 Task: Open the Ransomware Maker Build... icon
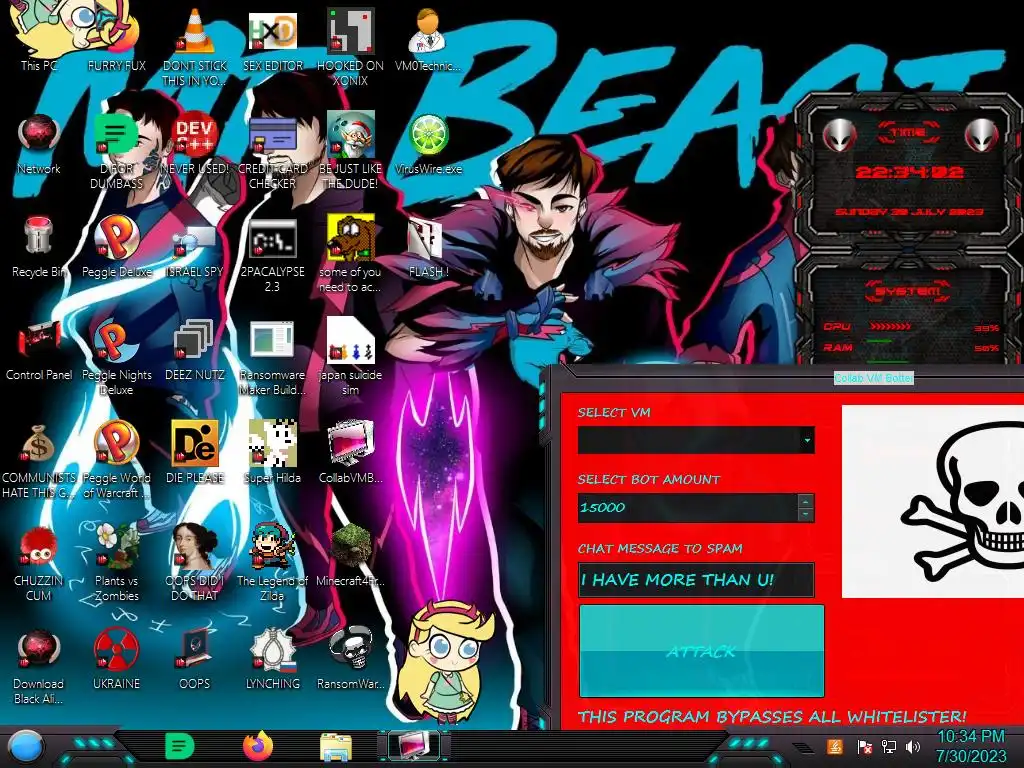(272, 358)
